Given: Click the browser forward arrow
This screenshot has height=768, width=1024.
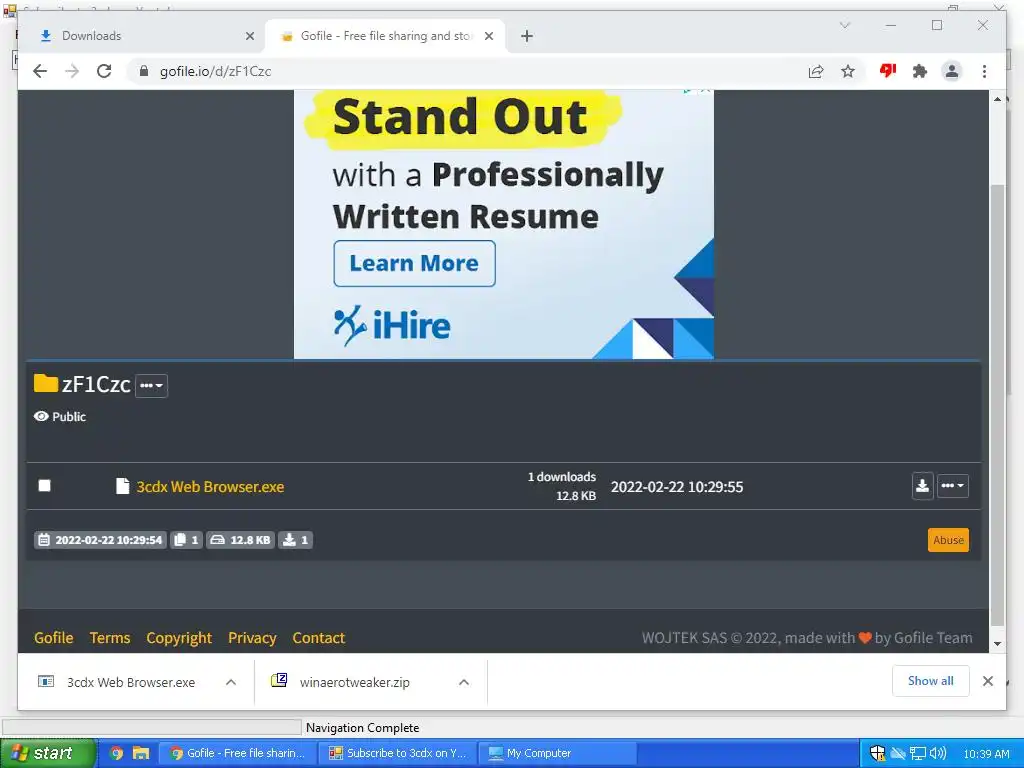Looking at the screenshot, I should pos(72,71).
